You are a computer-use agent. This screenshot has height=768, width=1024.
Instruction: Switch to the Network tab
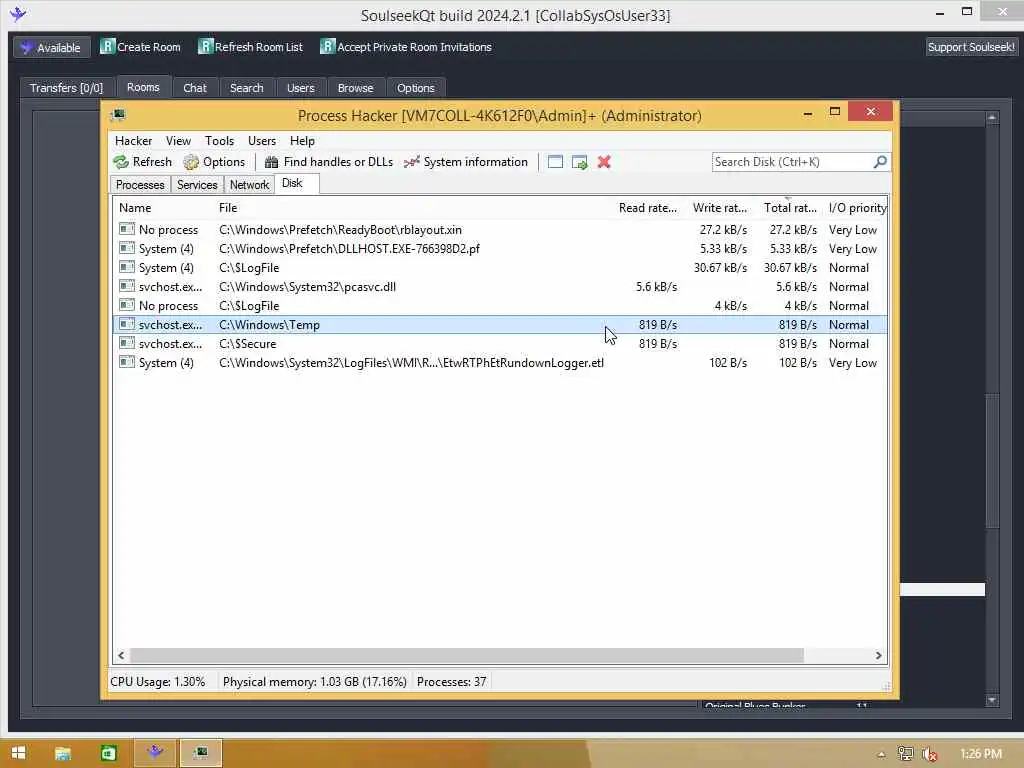coord(249,185)
